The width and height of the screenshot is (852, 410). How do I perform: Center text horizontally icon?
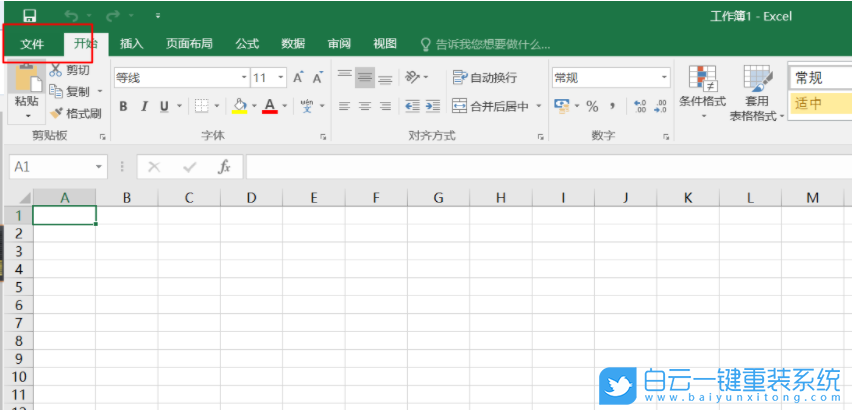coord(365,106)
